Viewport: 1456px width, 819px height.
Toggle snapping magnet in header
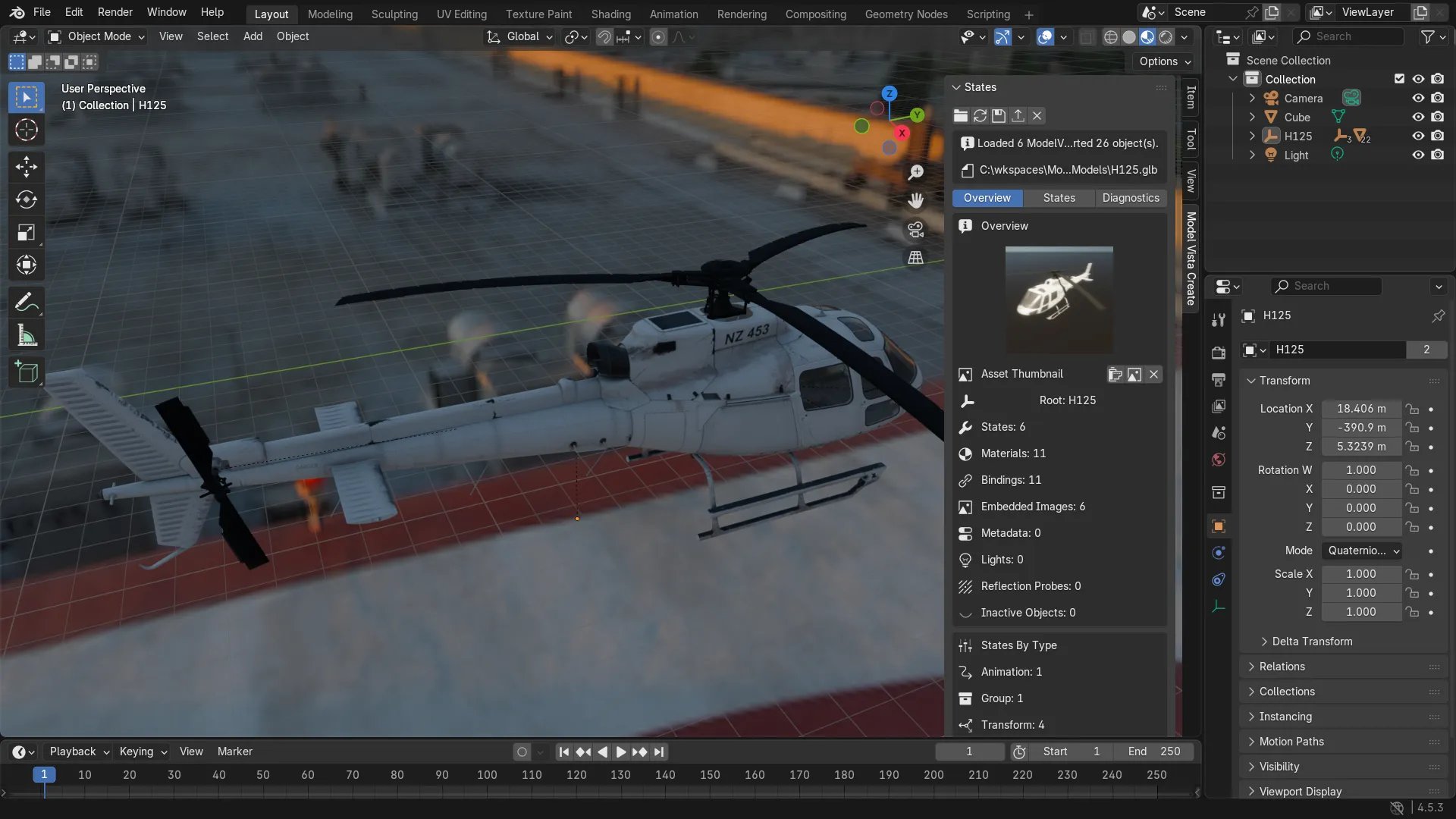[604, 37]
